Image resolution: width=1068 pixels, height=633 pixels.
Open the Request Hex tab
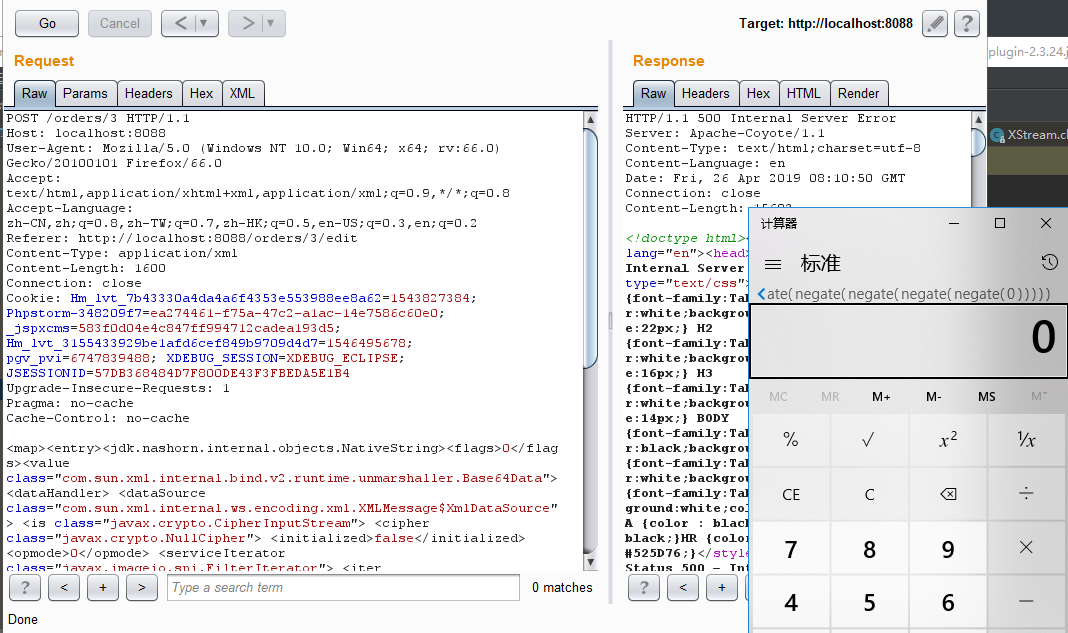click(201, 94)
